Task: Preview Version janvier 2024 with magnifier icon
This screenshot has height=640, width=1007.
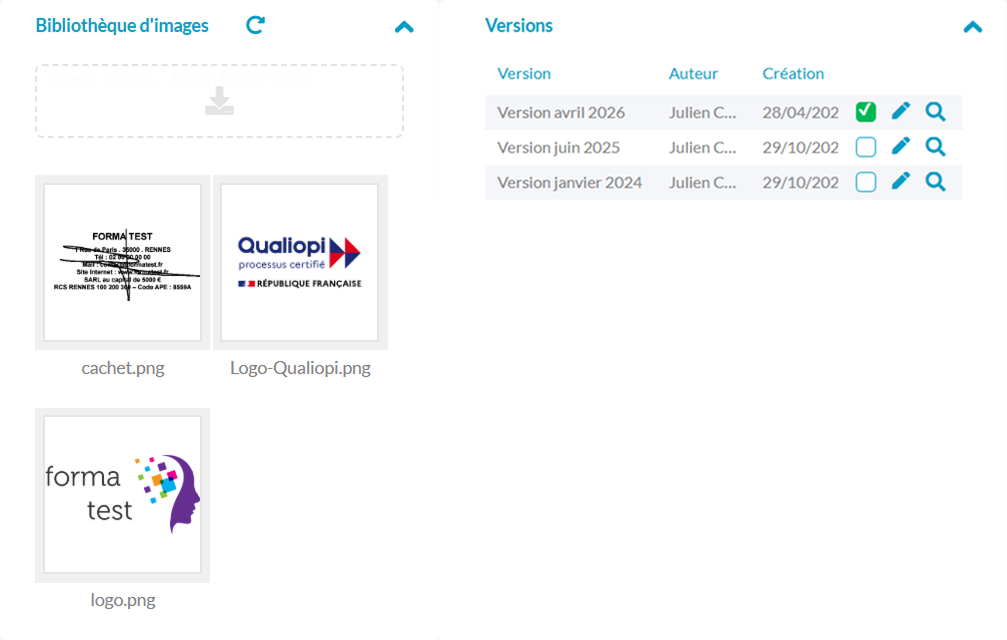Action: coord(935,182)
